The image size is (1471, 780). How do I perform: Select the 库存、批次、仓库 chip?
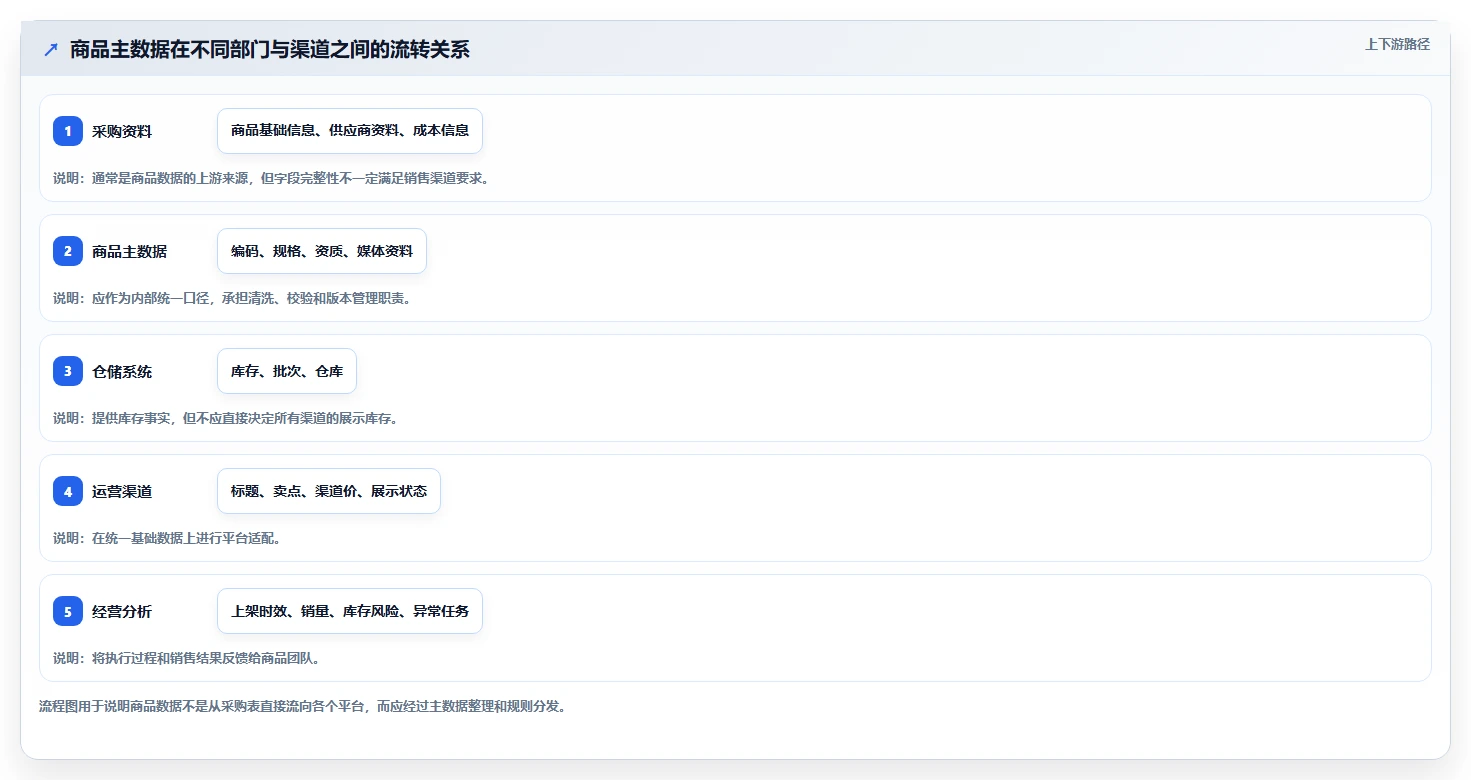(x=287, y=371)
